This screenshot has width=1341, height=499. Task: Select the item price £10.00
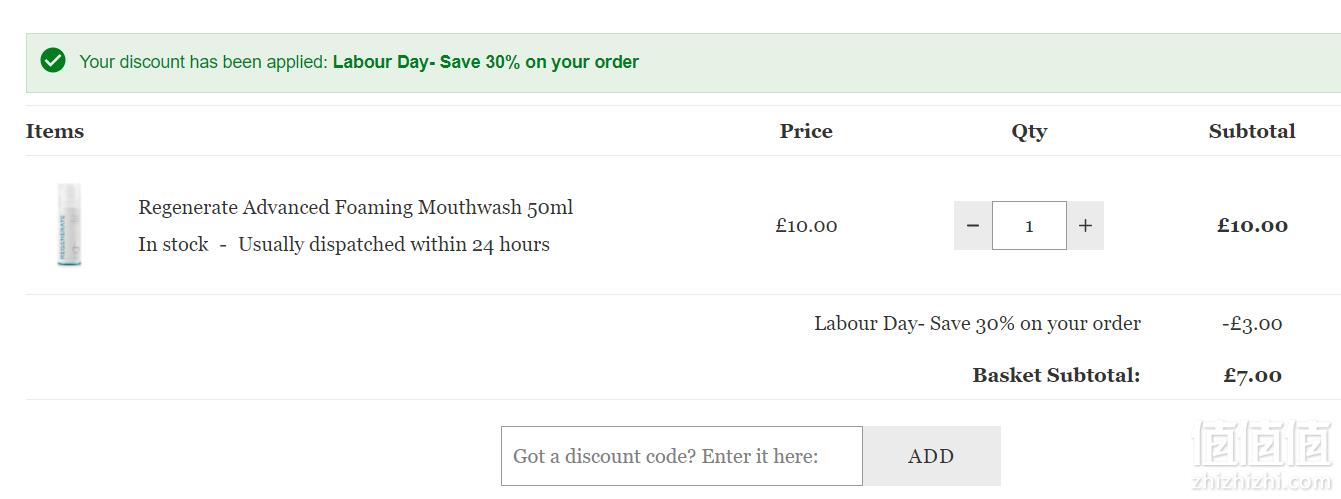point(806,226)
